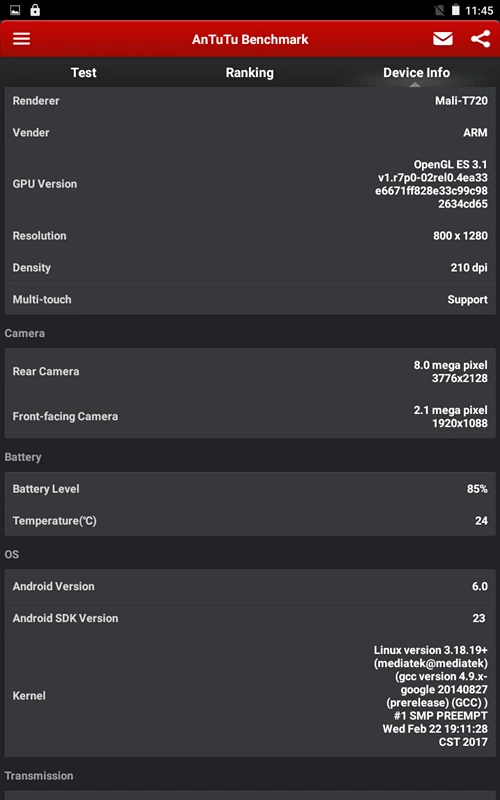
Task: Tap the AnTuTu Benchmark title
Action: [x=250, y=39]
